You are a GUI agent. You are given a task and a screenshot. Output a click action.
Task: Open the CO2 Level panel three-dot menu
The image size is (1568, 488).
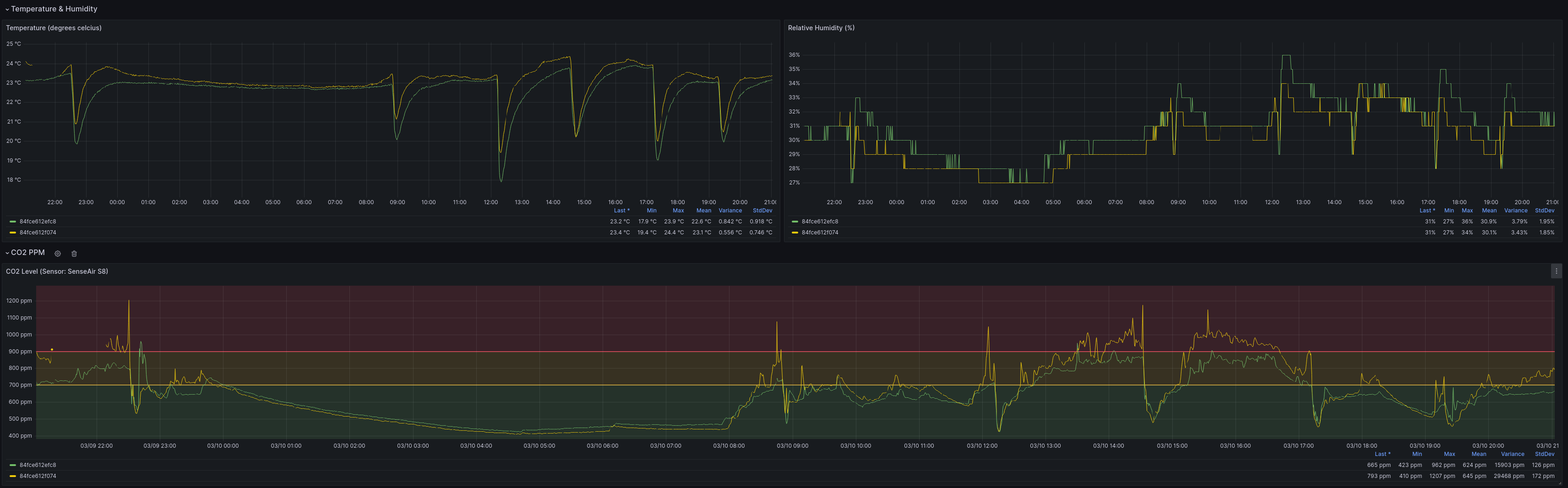1557,271
